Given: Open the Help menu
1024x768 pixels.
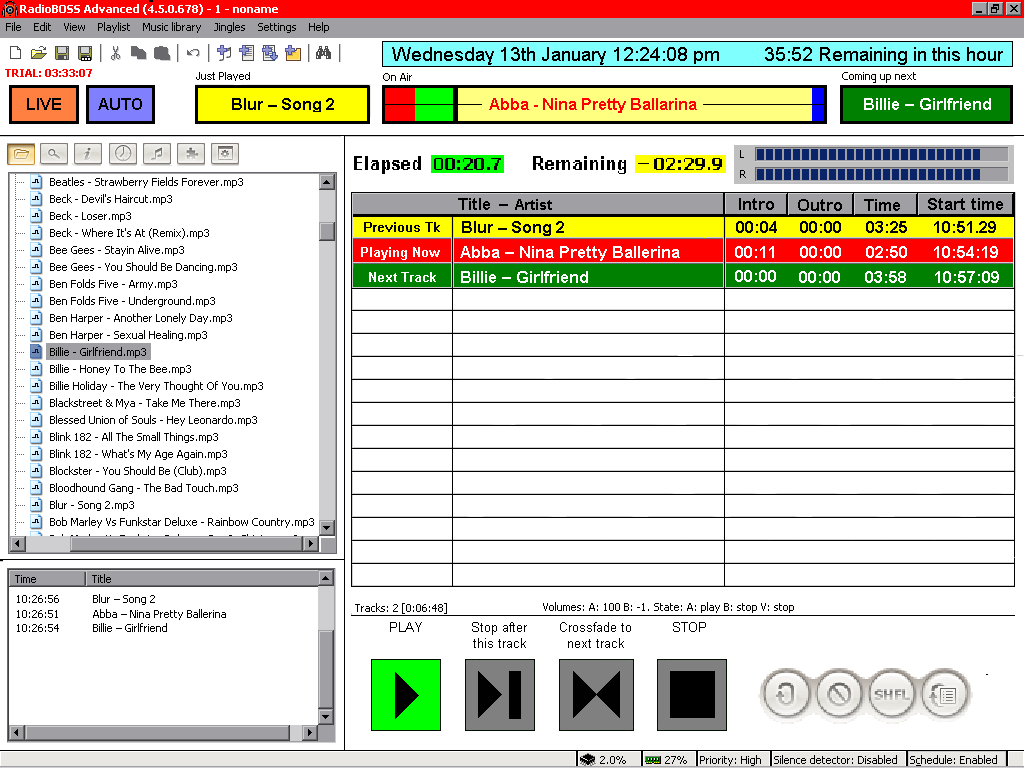Looking at the screenshot, I should (319, 27).
